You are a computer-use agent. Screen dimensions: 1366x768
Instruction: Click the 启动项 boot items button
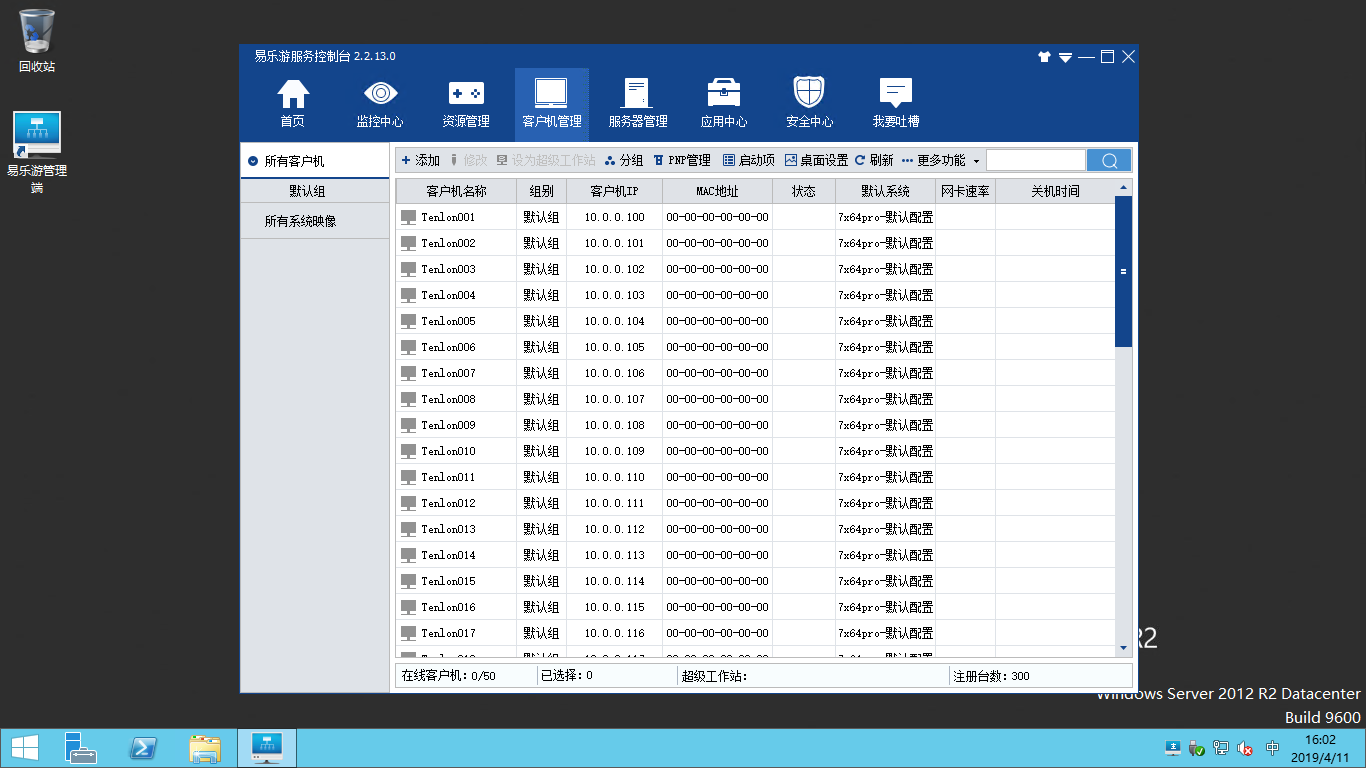point(749,160)
